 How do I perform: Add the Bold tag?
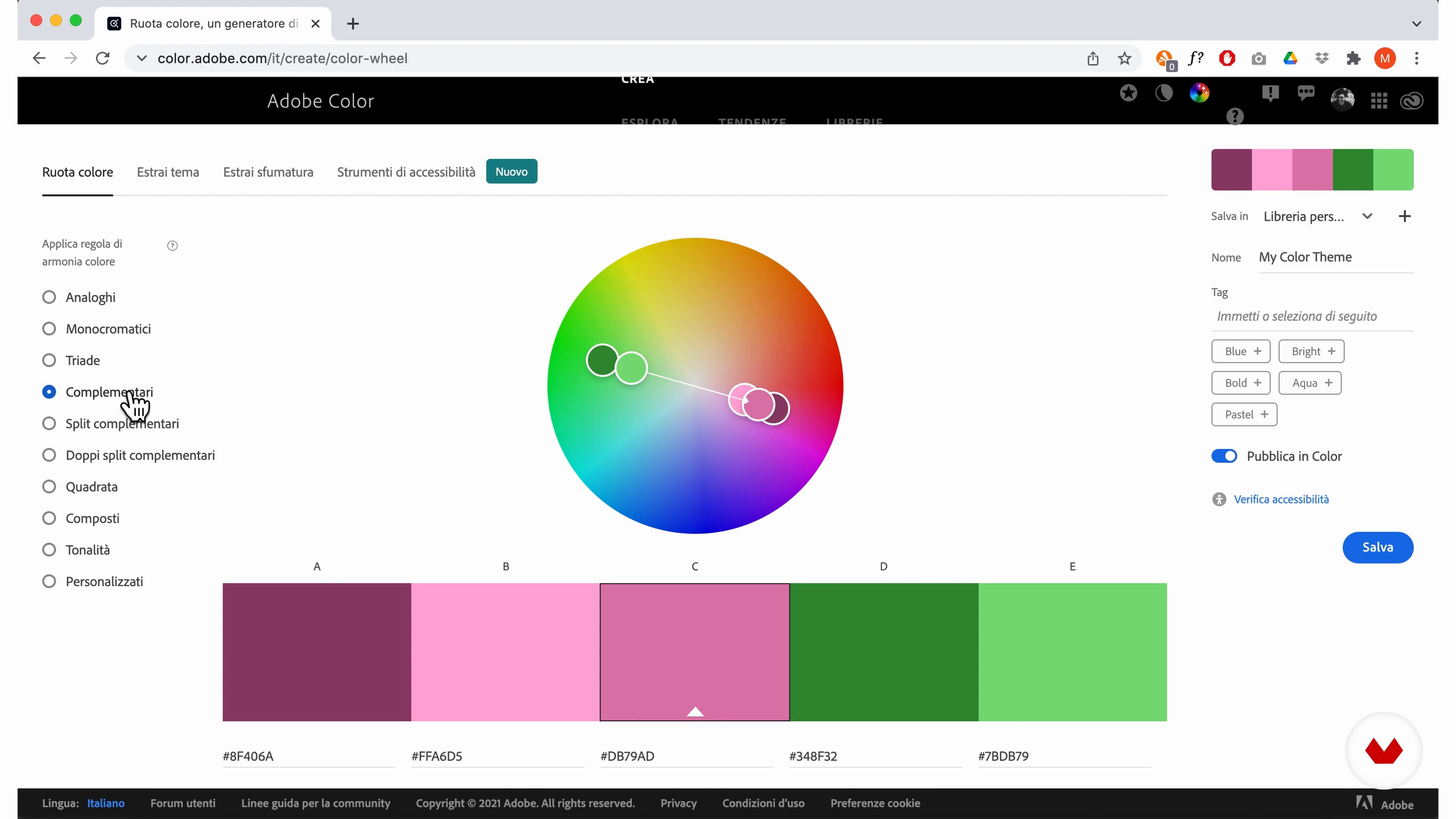1241,383
